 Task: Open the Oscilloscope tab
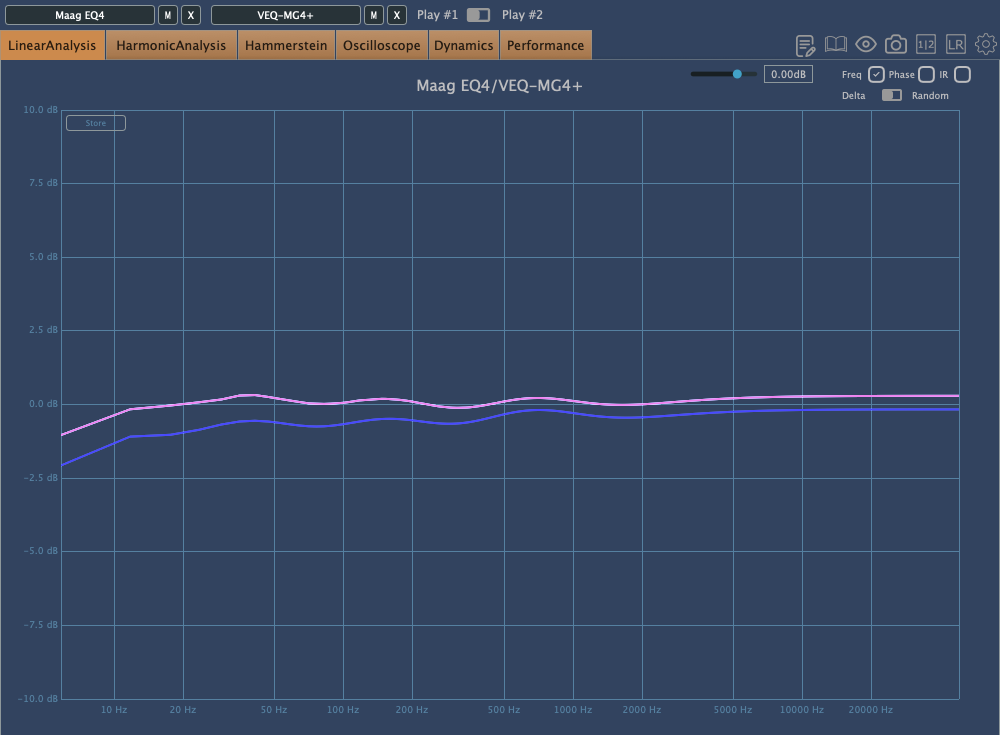click(382, 45)
